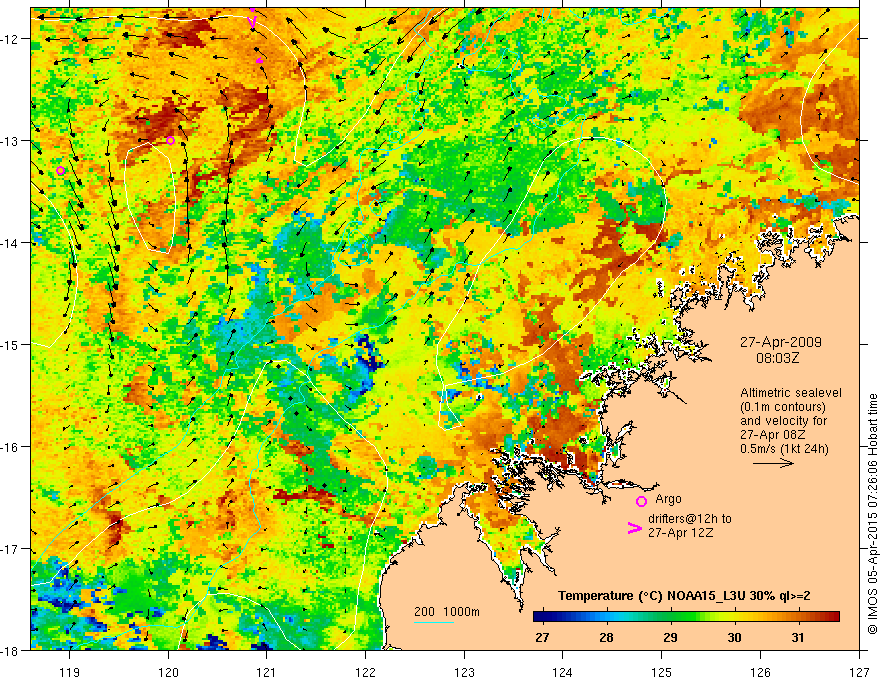
Task: Click the color bar value '31'
Action: point(798,637)
